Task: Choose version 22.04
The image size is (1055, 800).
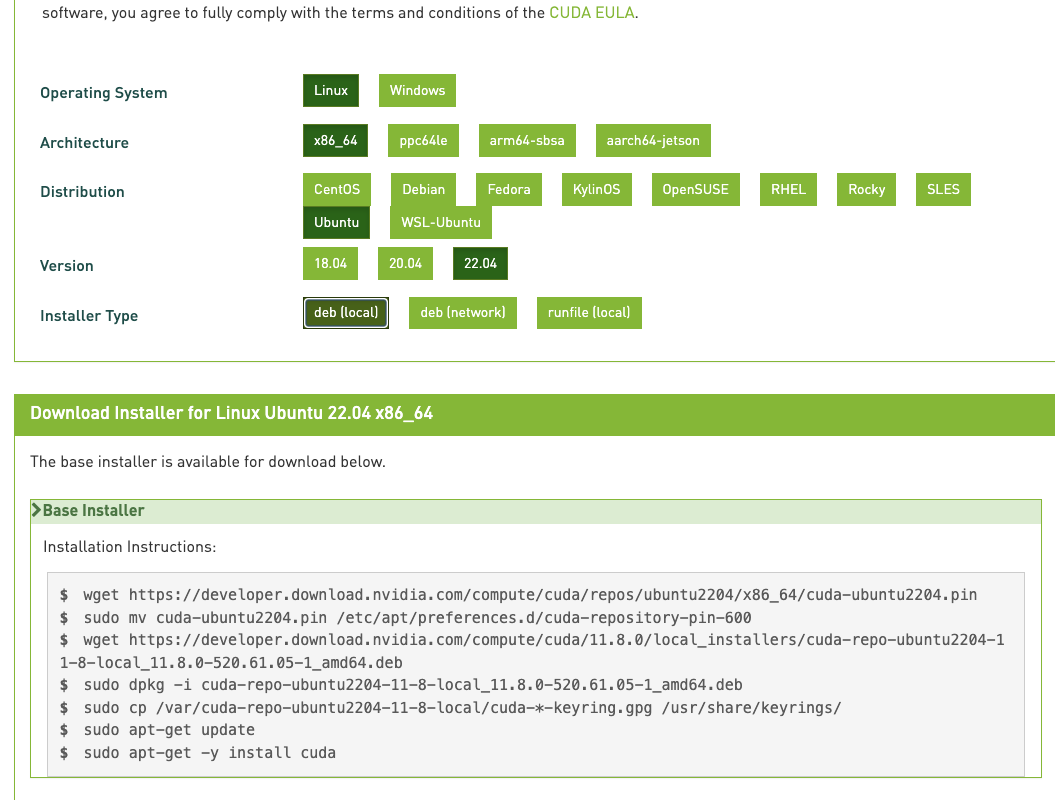Action: pyautogui.click(x=480, y=263)
